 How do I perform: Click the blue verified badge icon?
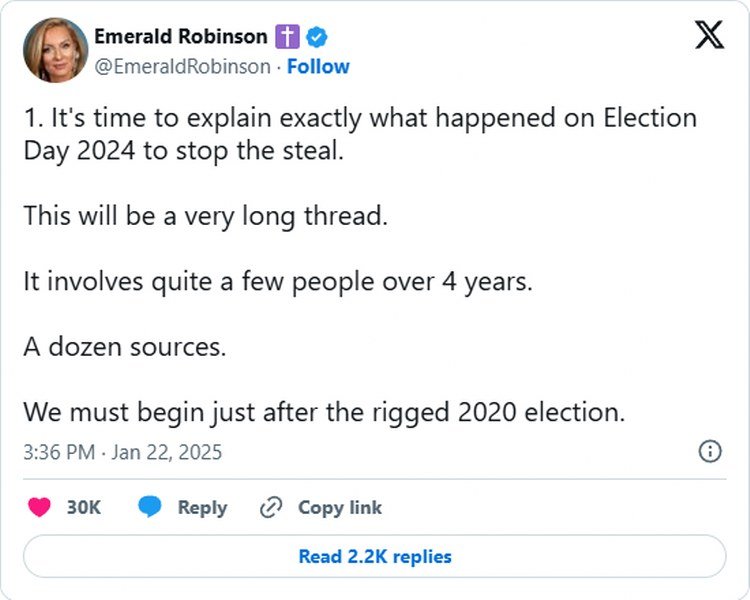pyautogui.click(x=317, y=38)
